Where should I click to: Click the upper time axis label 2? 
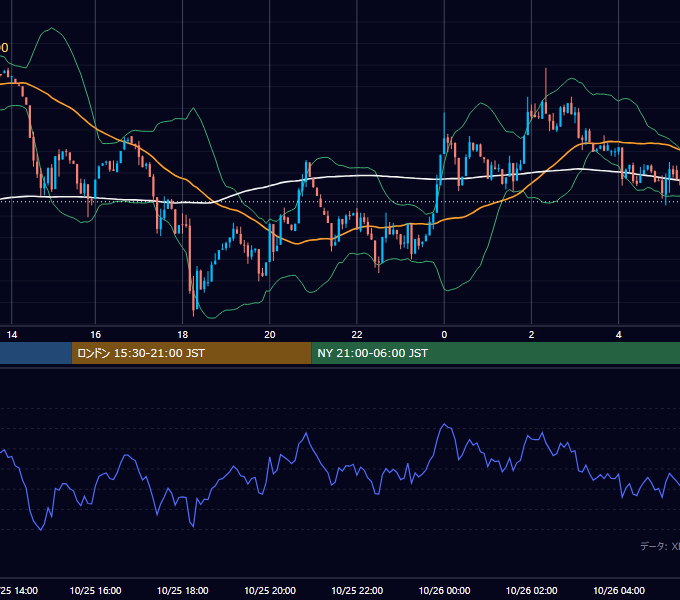pos(531,335)
